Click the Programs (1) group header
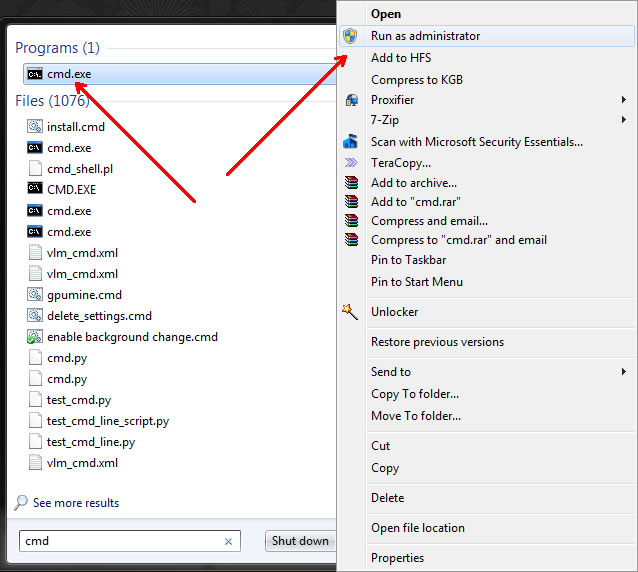 coord(57,48)
